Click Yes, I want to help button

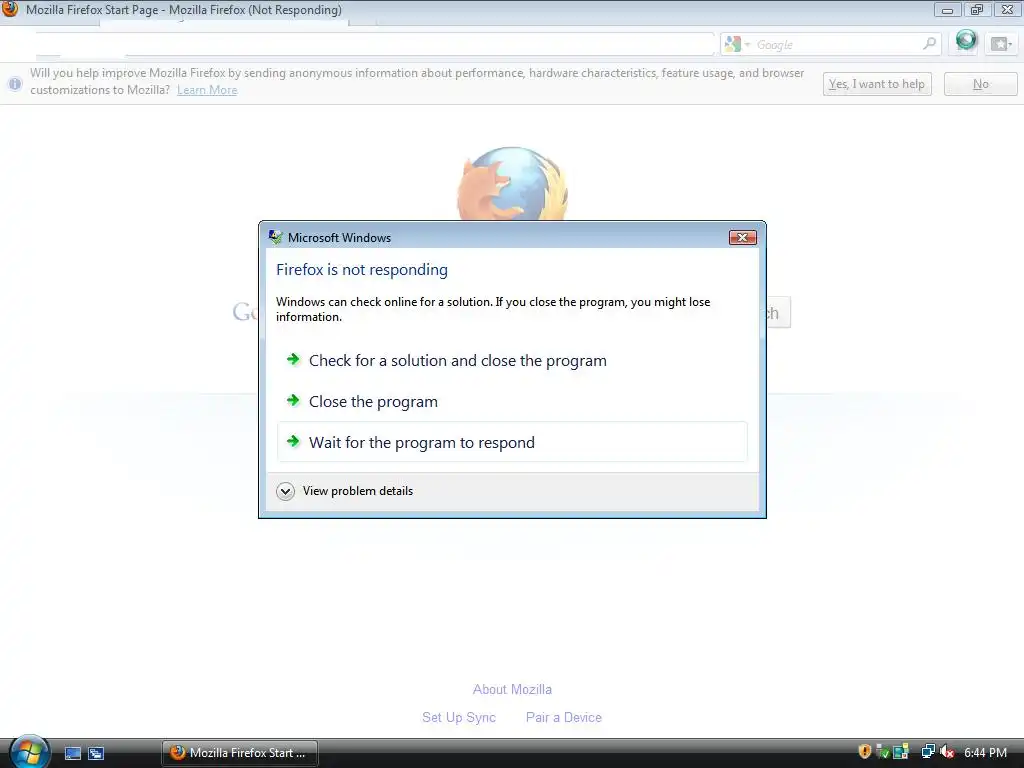876,84
